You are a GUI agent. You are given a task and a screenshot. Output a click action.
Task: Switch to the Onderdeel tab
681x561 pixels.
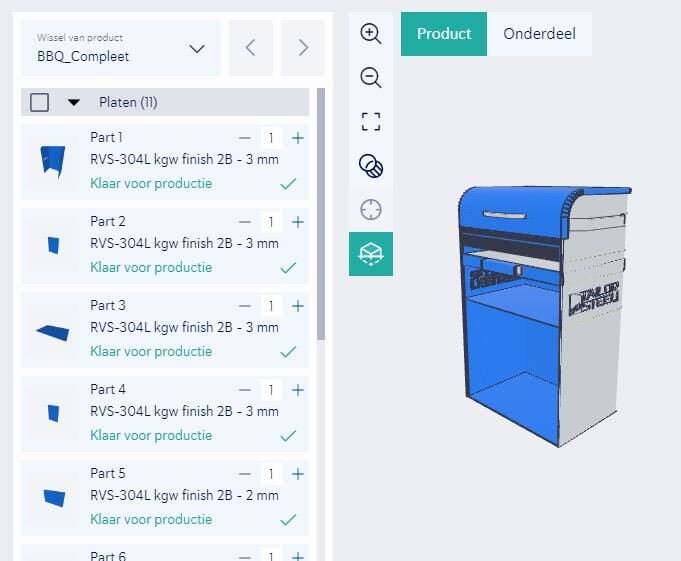pyautogui.click(x=539, y=34)
